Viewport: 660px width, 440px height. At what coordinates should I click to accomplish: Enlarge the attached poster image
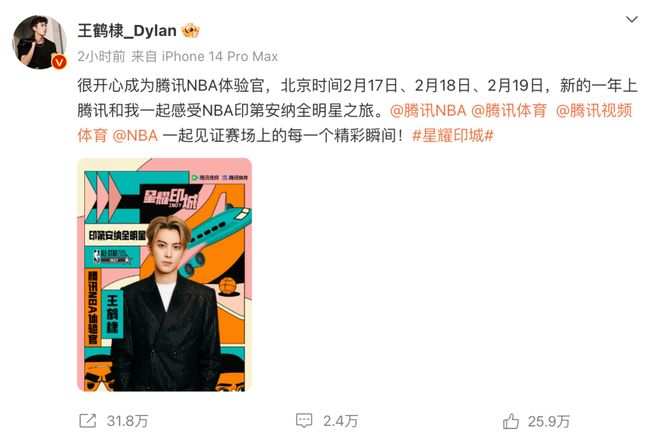(164, 275)
